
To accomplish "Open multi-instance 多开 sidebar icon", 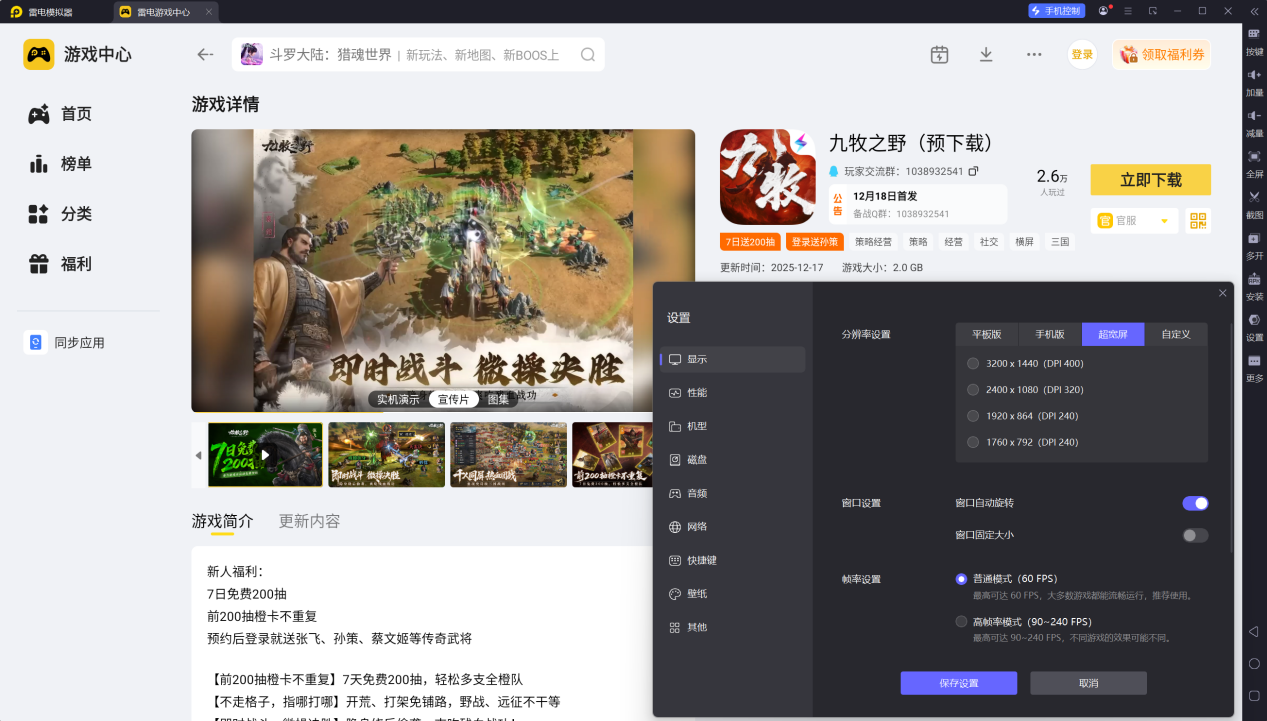I will (1254, 244).
